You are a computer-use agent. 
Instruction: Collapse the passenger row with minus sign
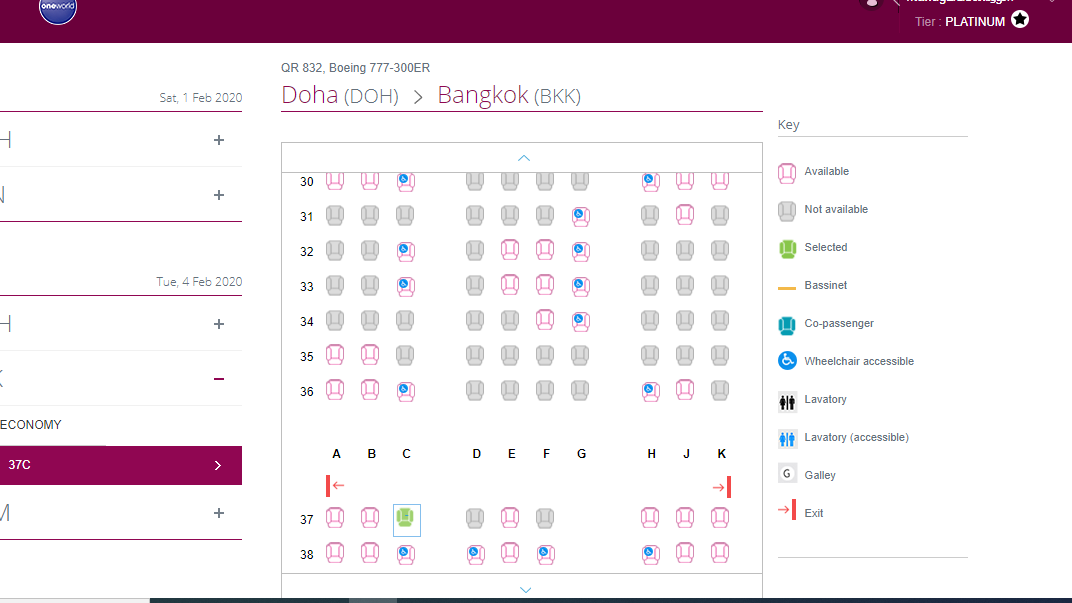point(219,379)
